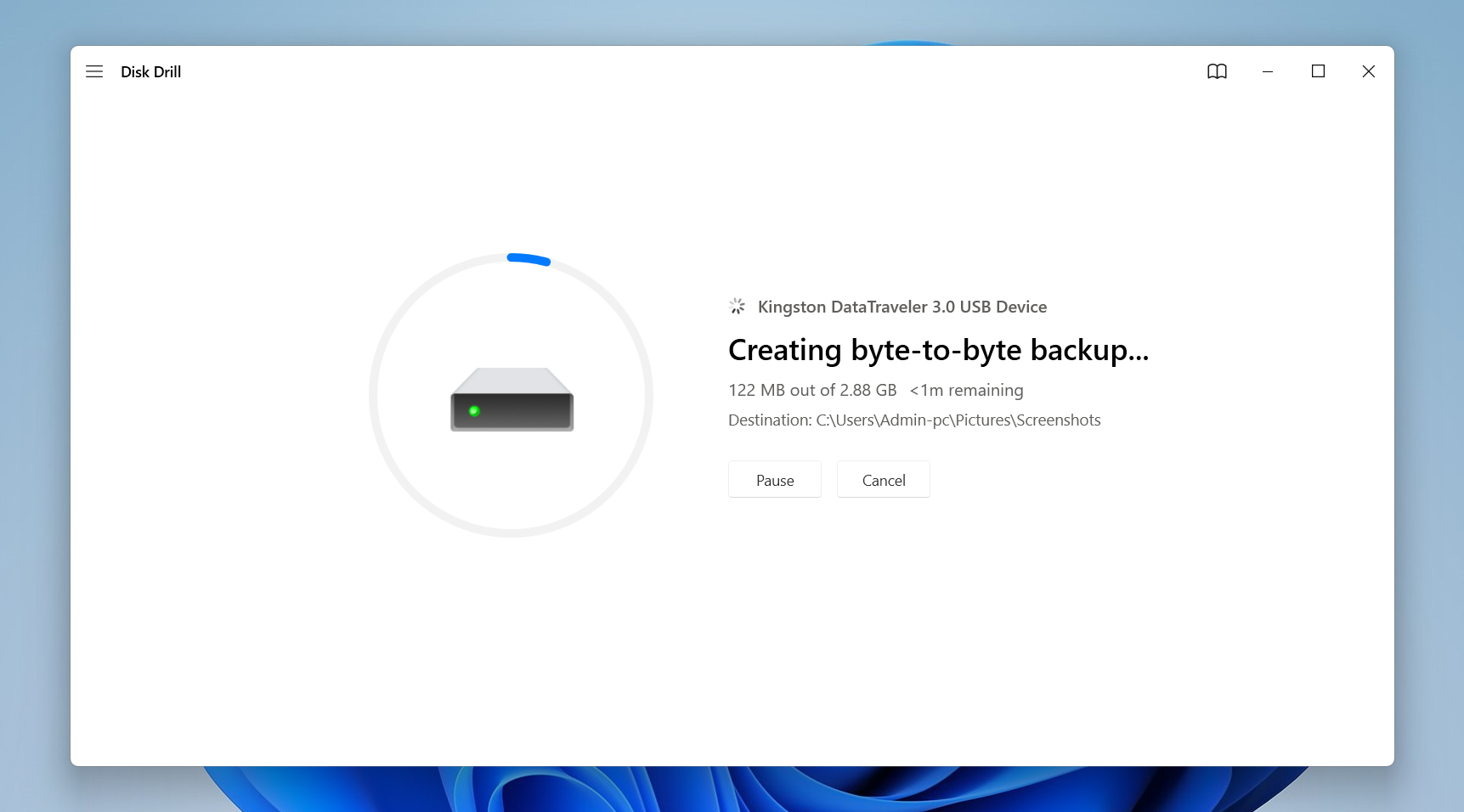Minimize the Disk Drill window
1464x812 pixels.
pos(1268,71)
